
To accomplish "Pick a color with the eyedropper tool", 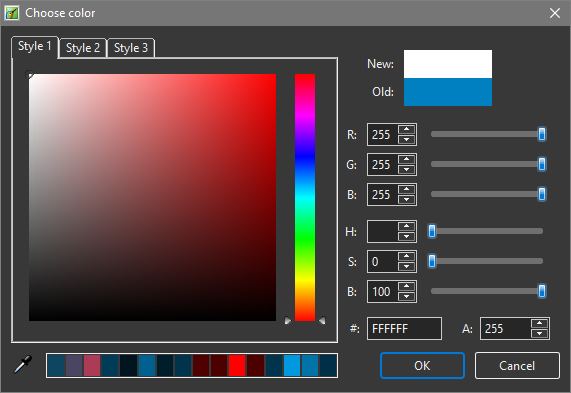I will click(23, 365).
